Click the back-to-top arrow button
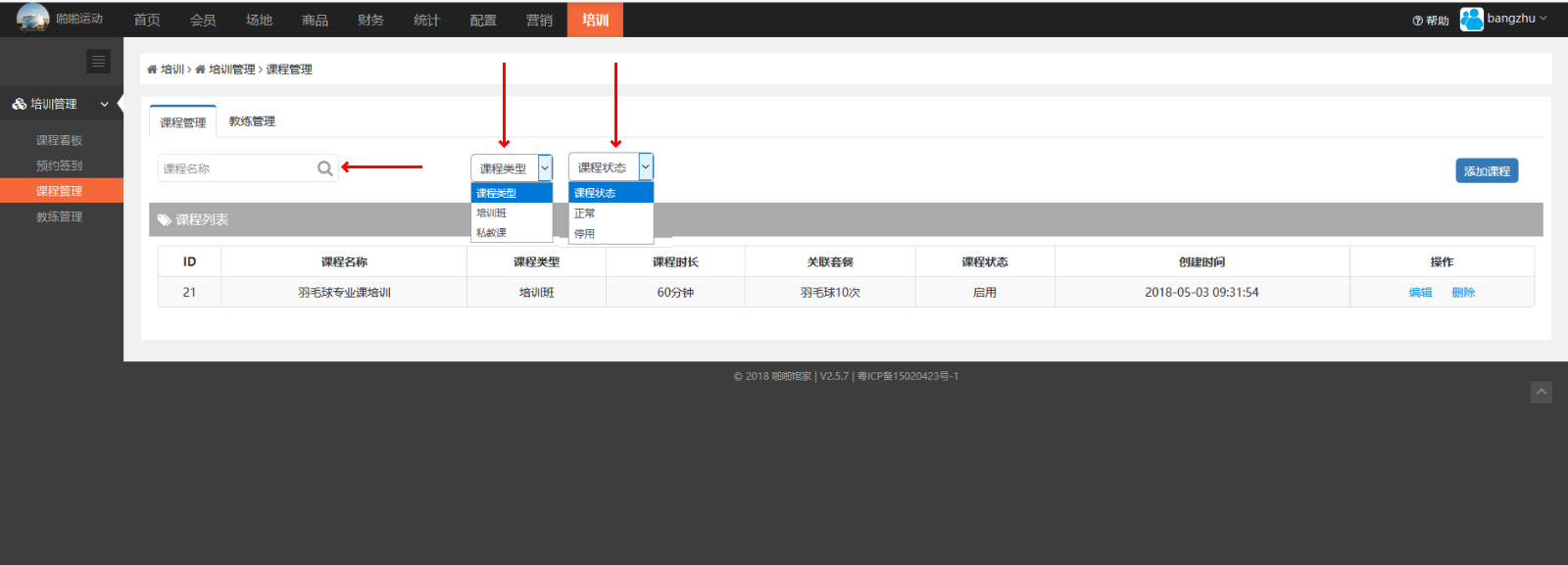This screenshot has width=1568, height=565. pyautogui.click(x=1542, y=392)
